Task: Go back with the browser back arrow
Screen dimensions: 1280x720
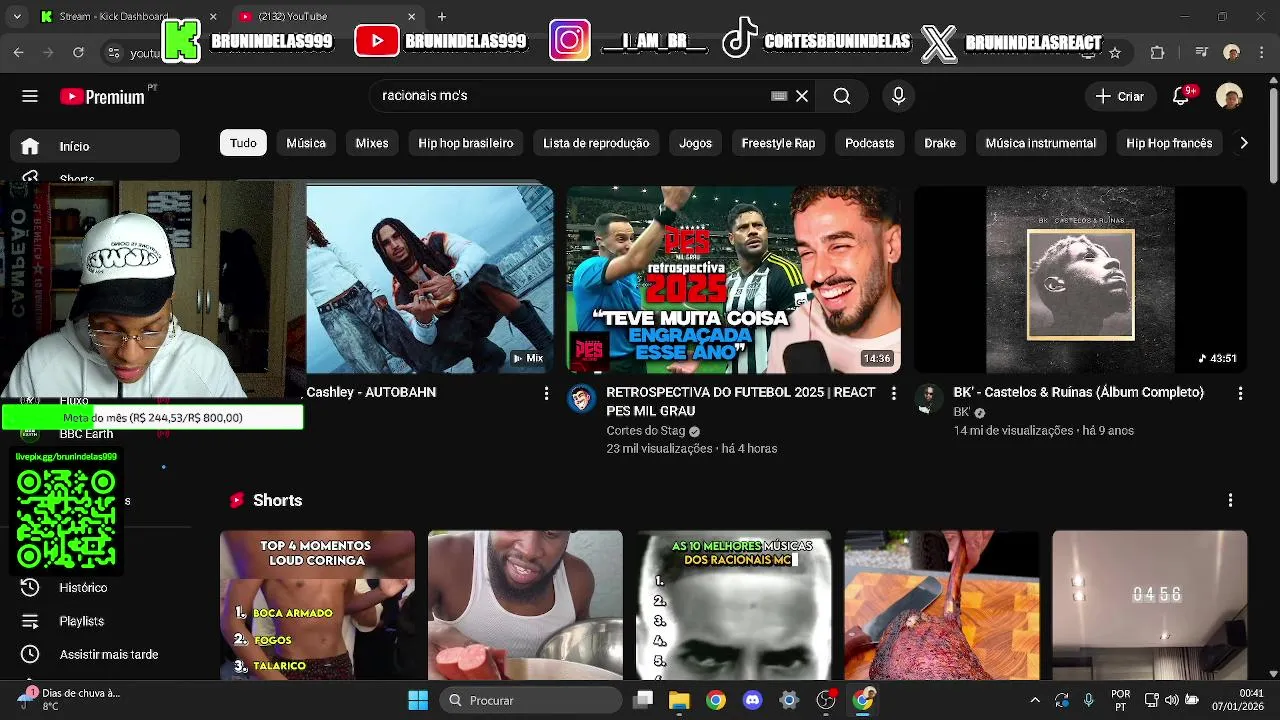Action: [x=18, y=52]
